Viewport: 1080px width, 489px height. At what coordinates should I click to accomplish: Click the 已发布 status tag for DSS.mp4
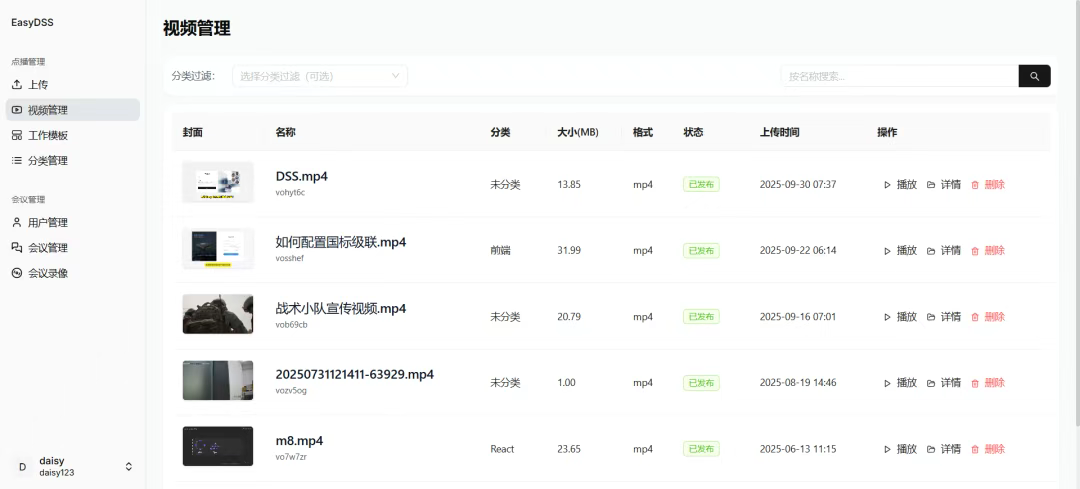701,185
